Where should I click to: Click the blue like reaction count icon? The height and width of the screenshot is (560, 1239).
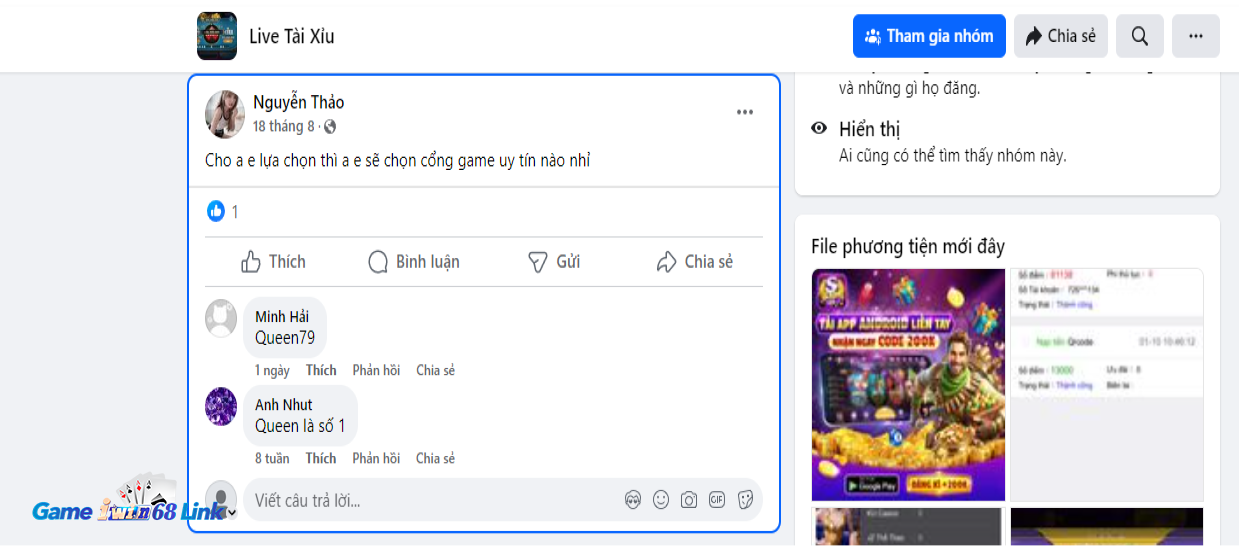tap(216, 211)
